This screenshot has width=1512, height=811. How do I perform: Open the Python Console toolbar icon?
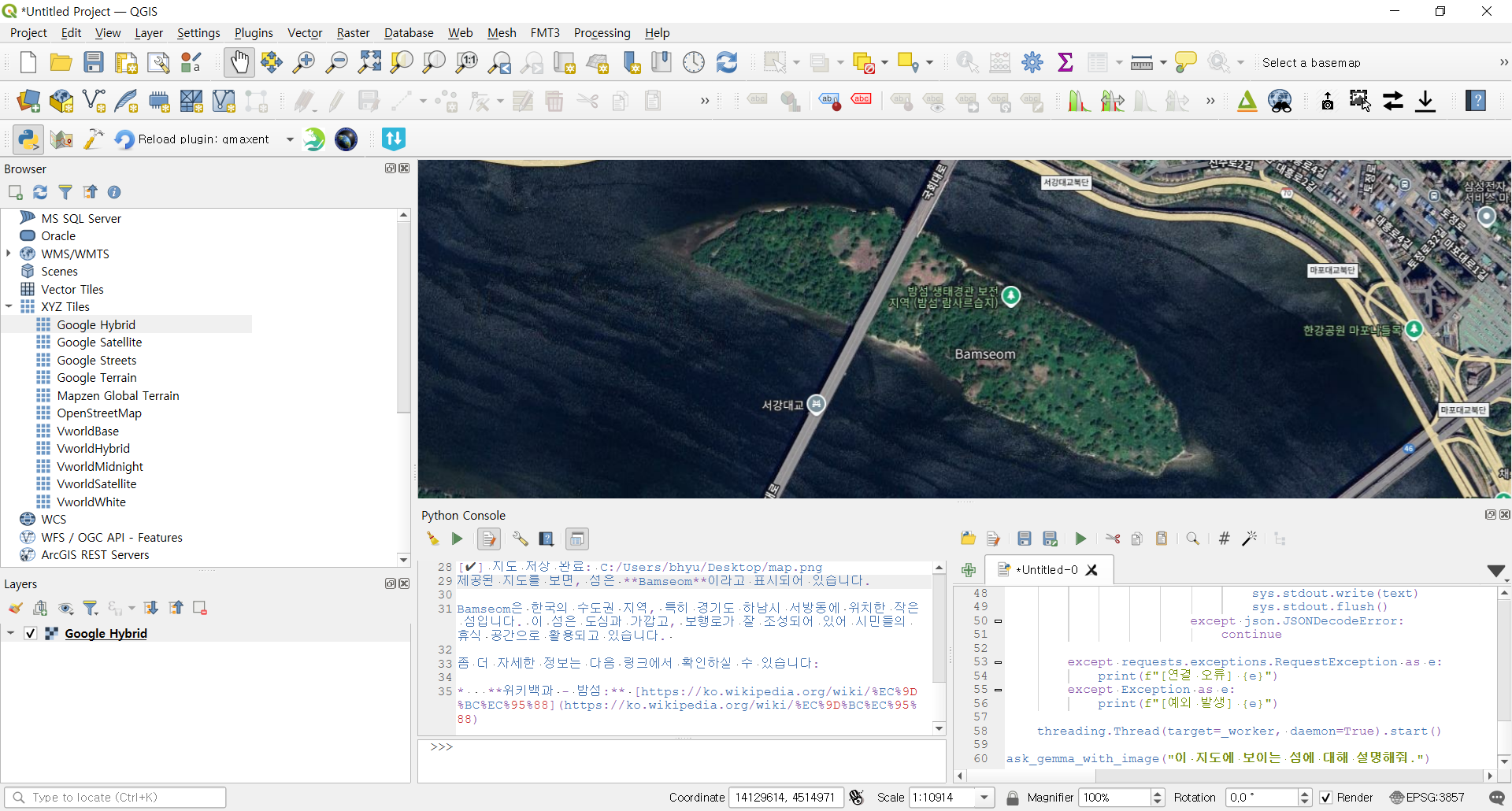point(28,139)
